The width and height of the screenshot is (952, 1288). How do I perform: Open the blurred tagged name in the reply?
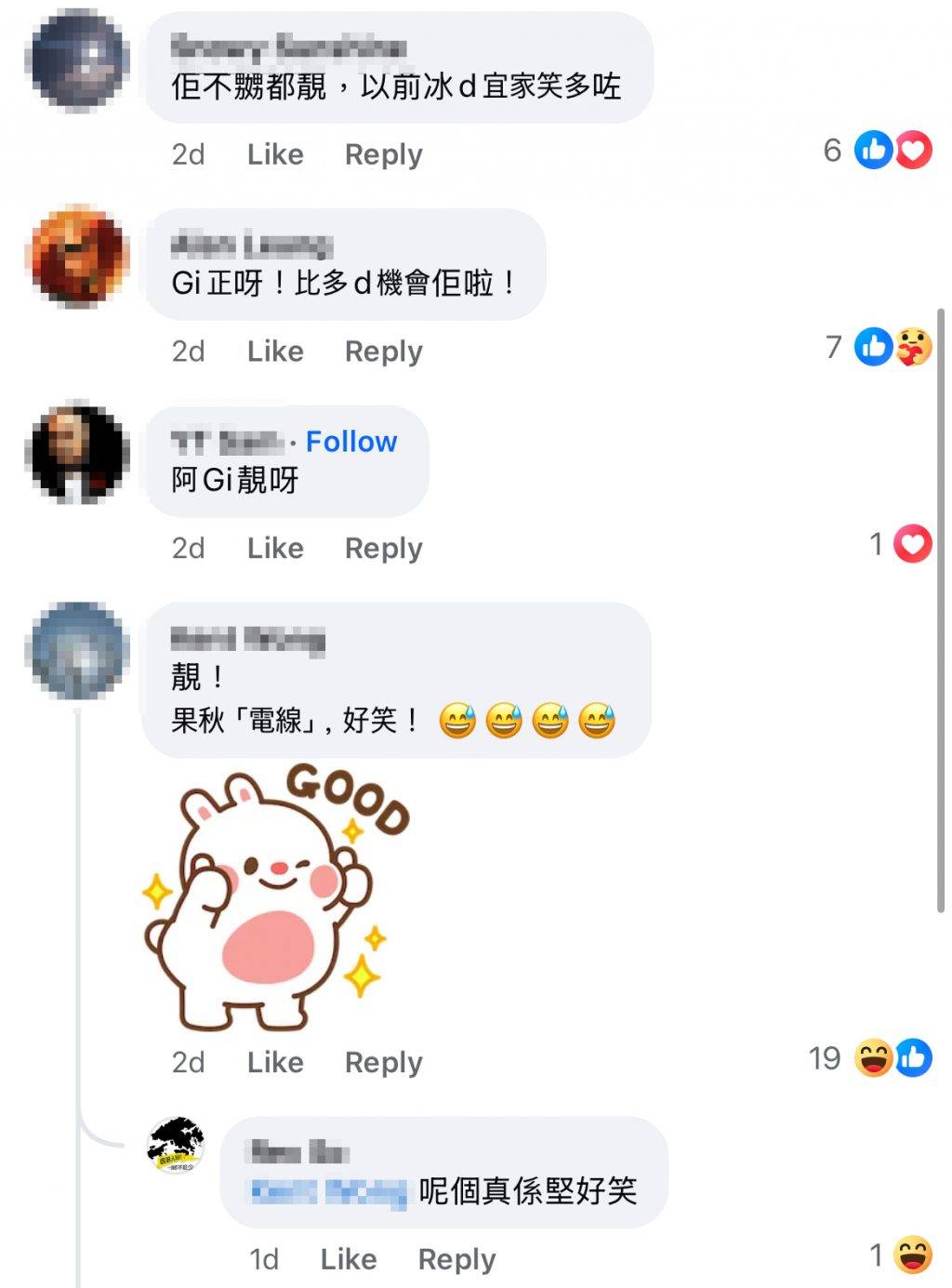coord(330,1191)
